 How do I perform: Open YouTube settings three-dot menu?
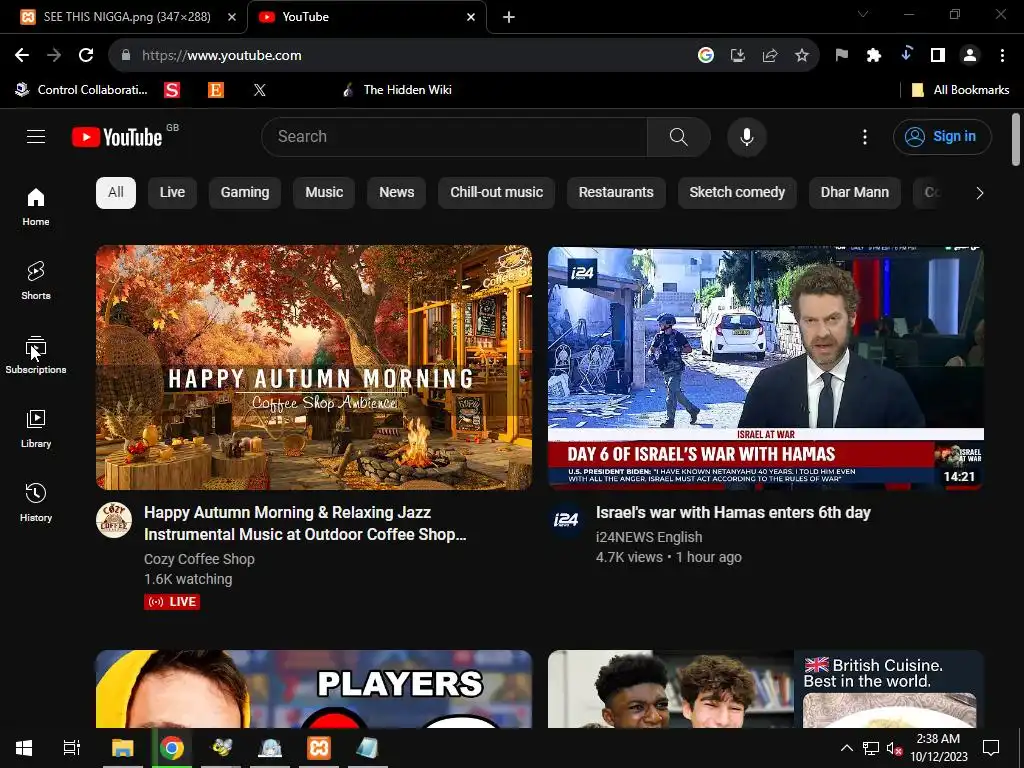point(865,136)
